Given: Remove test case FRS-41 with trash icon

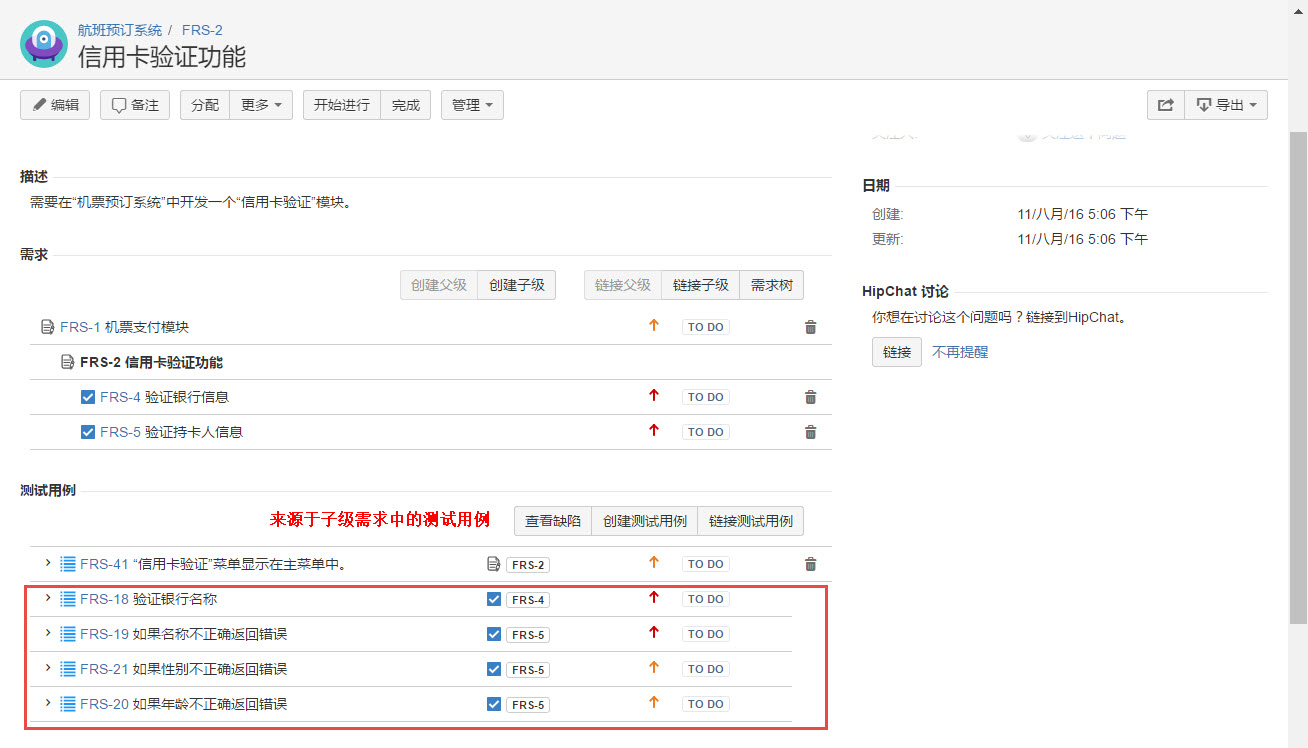Looking at the screenshot, I should coord(810,564).
